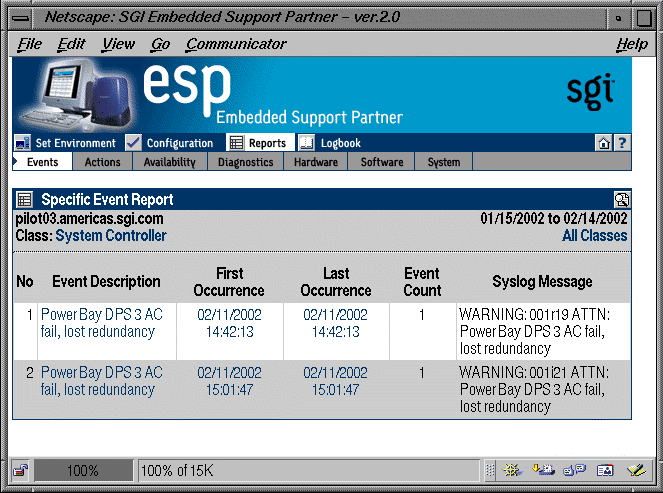Click syslog message WARNING: 001i21 ATTN
Viewport: 663px width, 493px height.
pos(534,389)
